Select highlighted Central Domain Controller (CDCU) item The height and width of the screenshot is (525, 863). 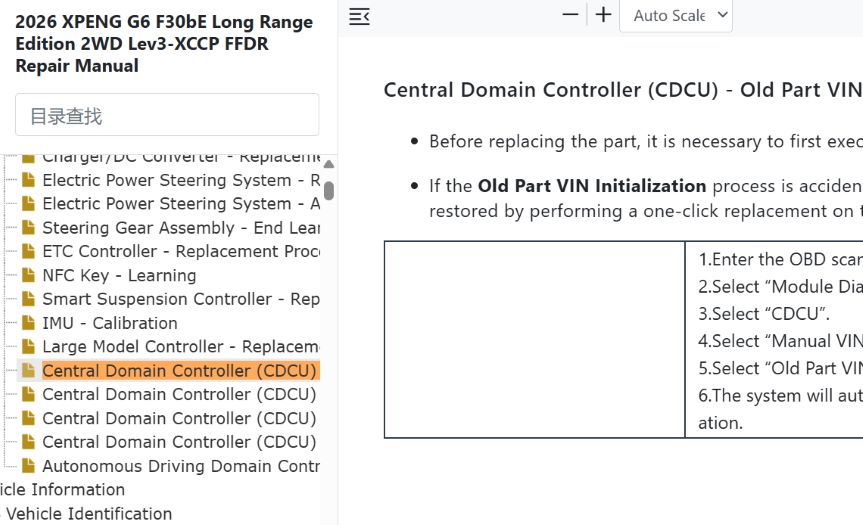[181, 370]
